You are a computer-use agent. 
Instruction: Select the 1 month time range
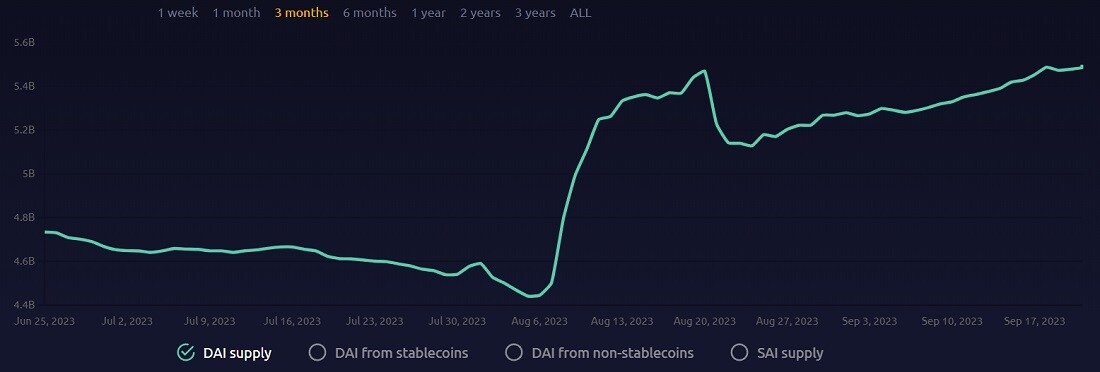236,13
